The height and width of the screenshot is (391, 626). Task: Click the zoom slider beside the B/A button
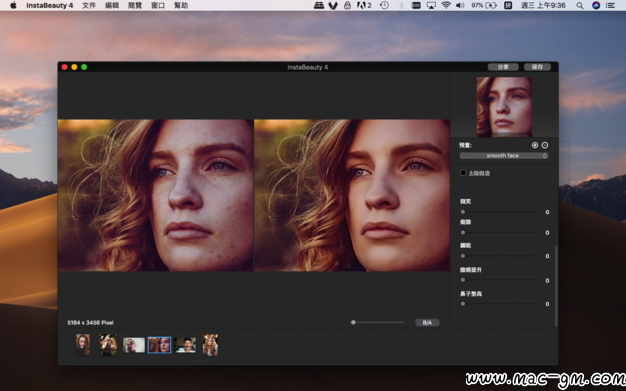click(x=378, y=322)
